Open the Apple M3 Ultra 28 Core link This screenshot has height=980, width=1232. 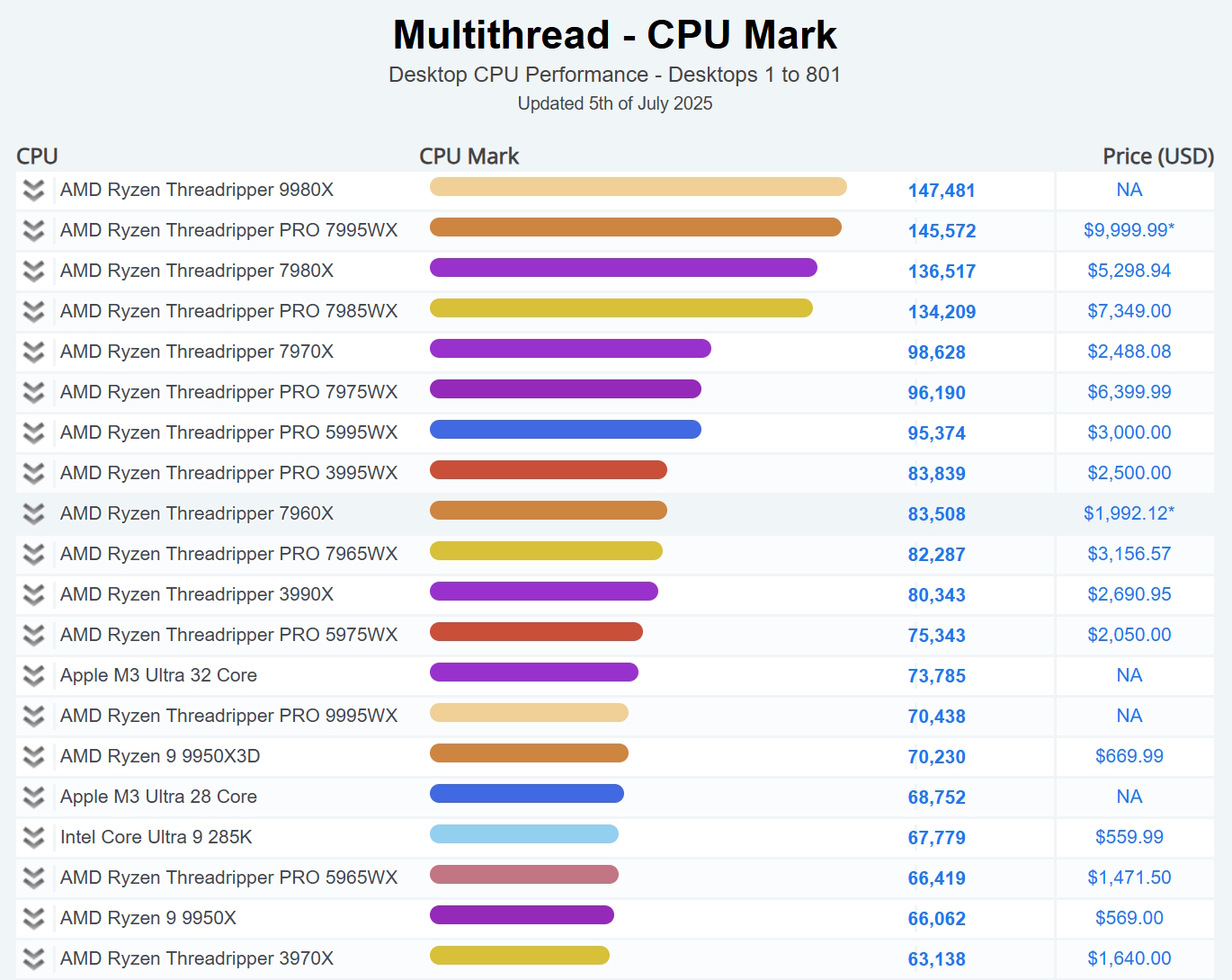tap(158, 797)
